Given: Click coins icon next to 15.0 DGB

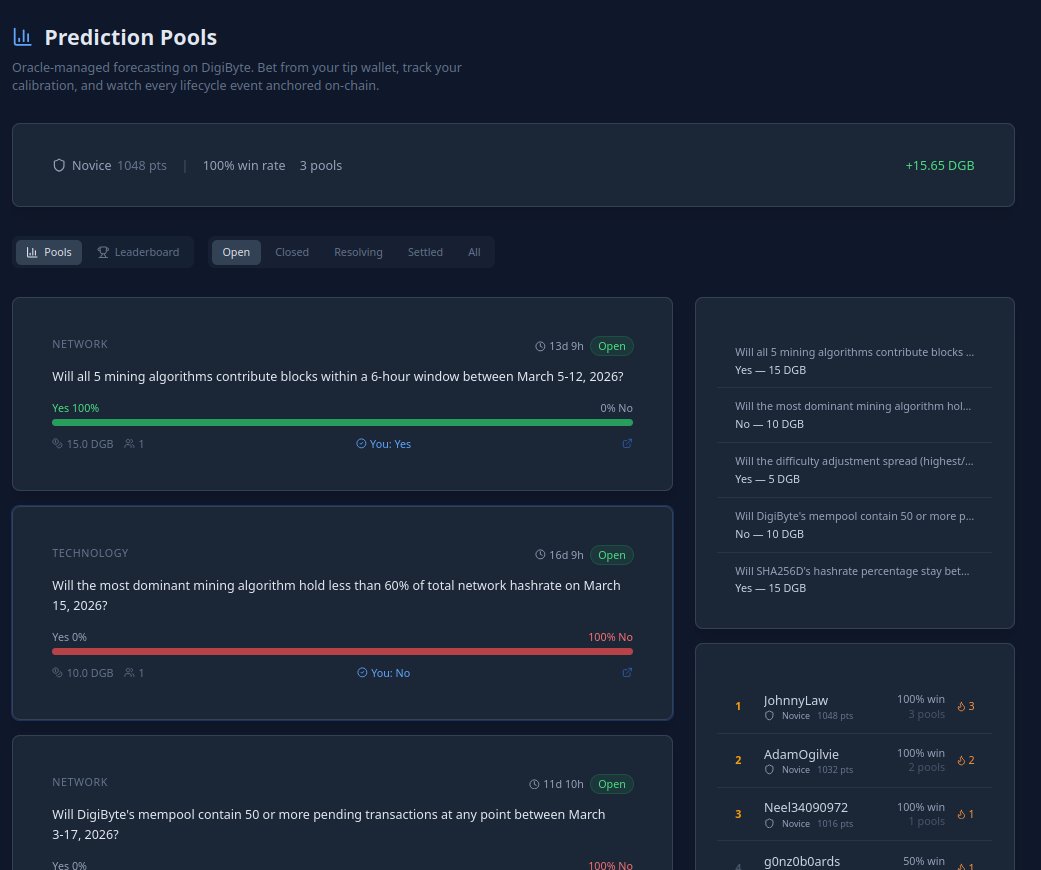Looking at the screenshot, I should 58,444.
